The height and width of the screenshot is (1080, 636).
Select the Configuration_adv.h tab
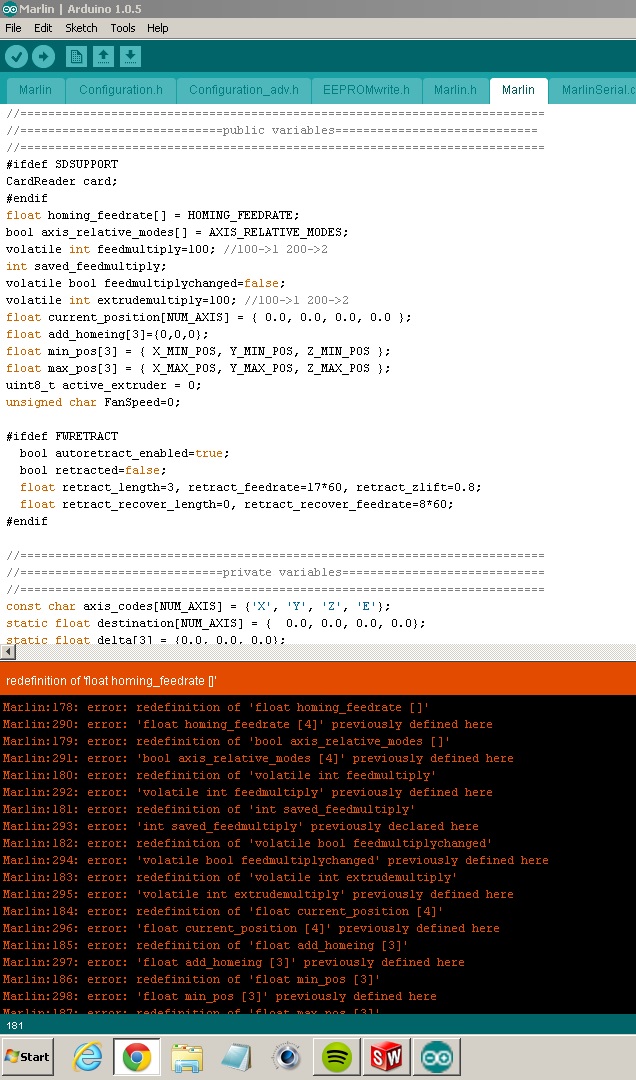[x=244, y=90]
